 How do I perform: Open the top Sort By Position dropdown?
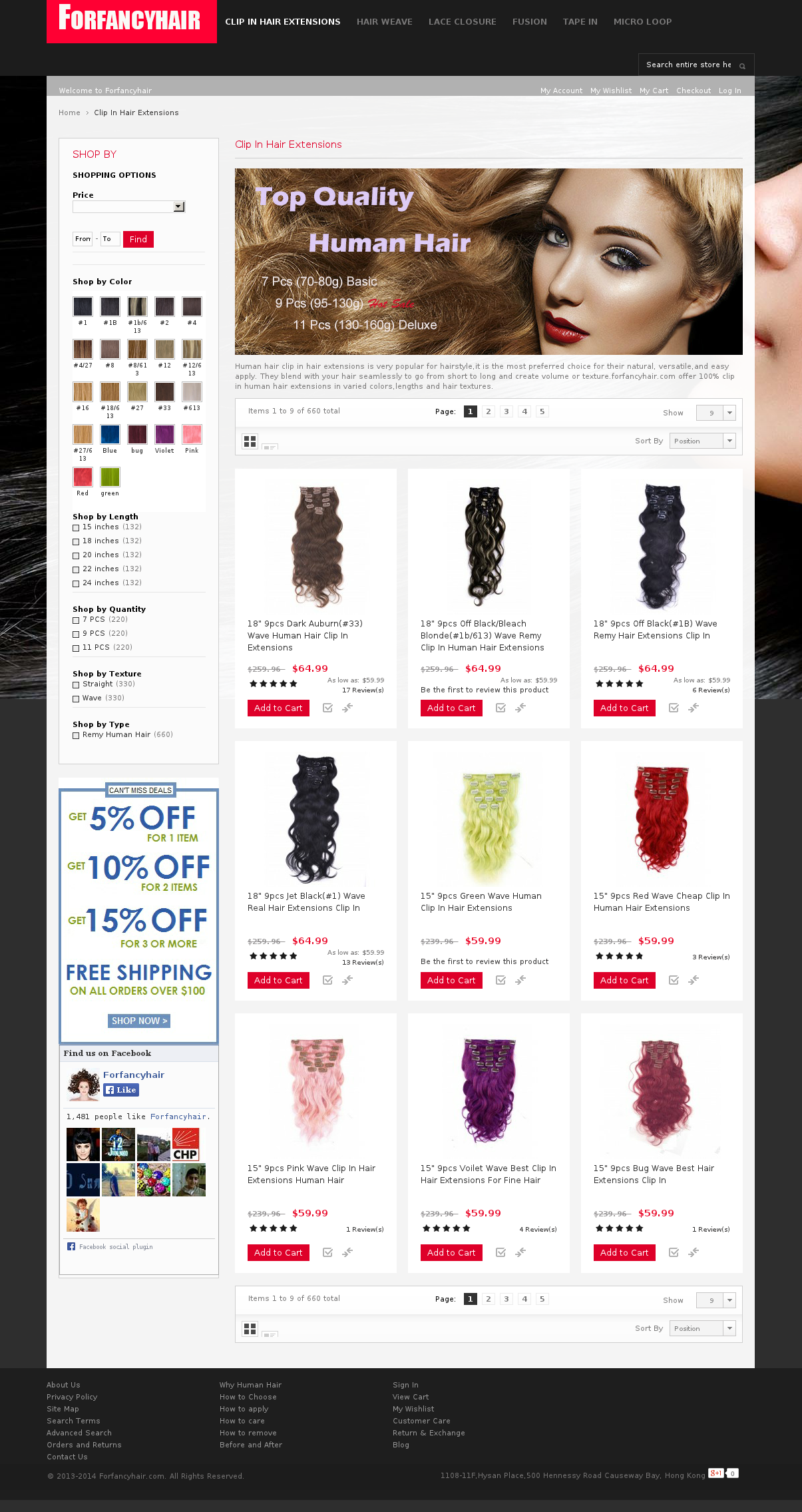(x=702, y=441)
